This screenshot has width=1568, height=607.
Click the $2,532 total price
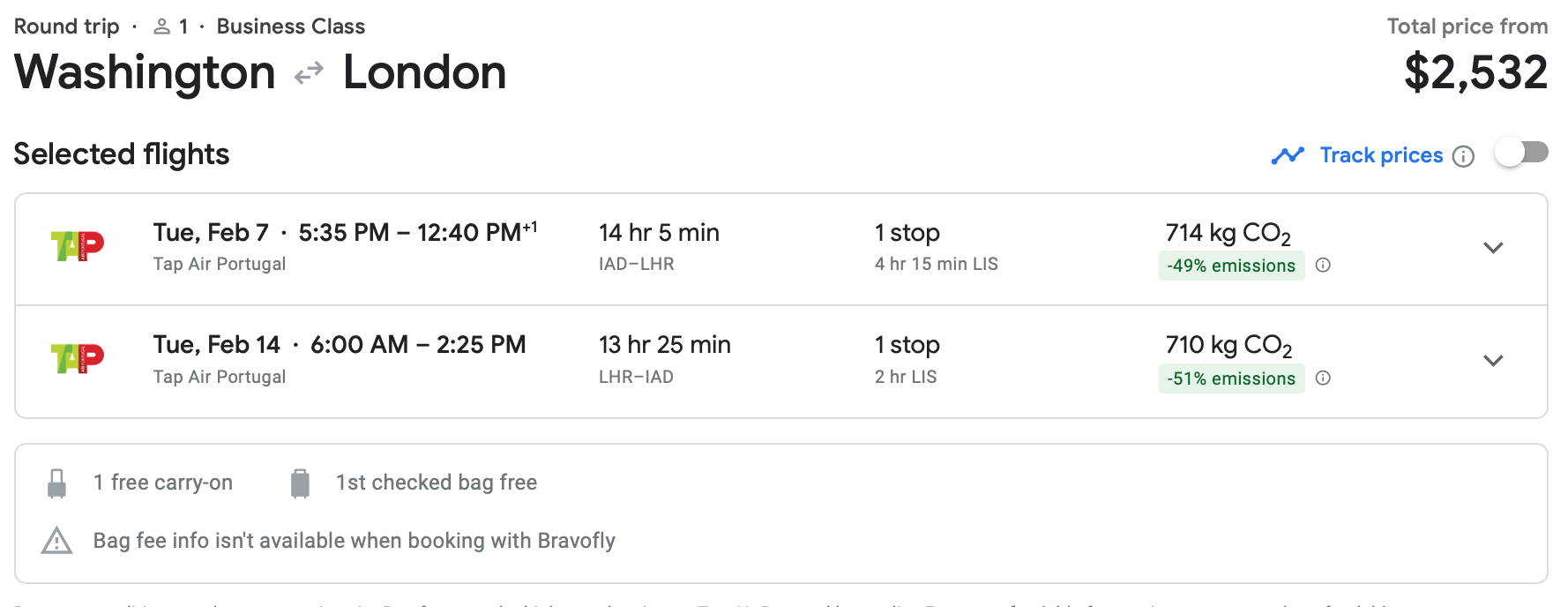pos(1475,72)
